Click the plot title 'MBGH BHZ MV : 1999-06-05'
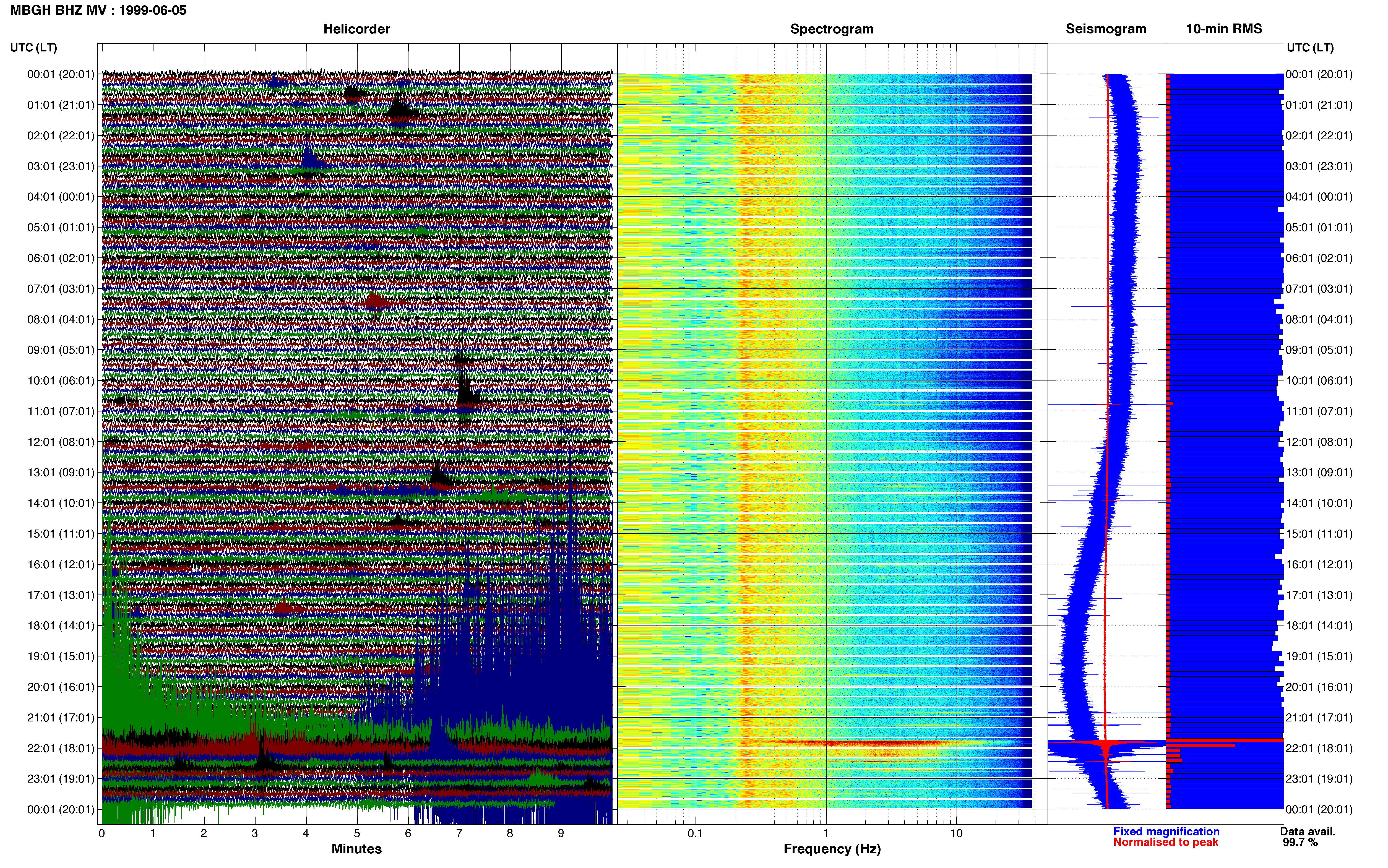 point(98,10)
